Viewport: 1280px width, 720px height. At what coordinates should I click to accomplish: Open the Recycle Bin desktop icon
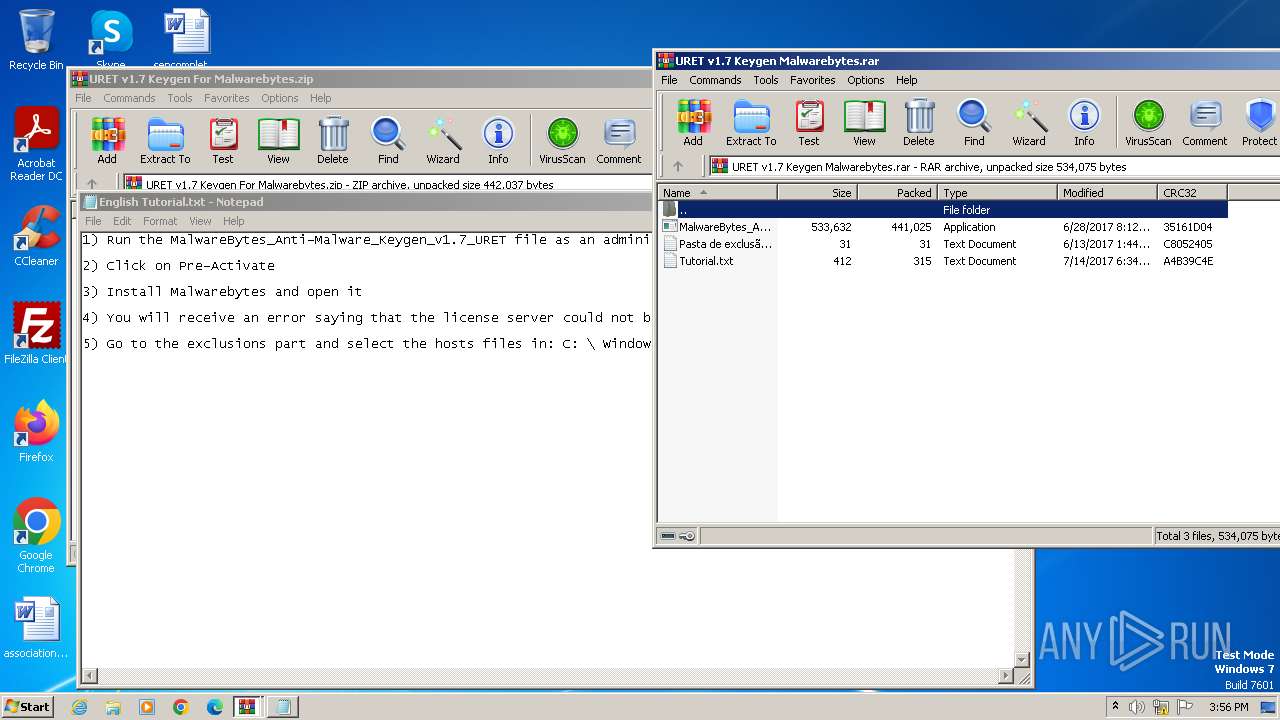tap(36, 40)
